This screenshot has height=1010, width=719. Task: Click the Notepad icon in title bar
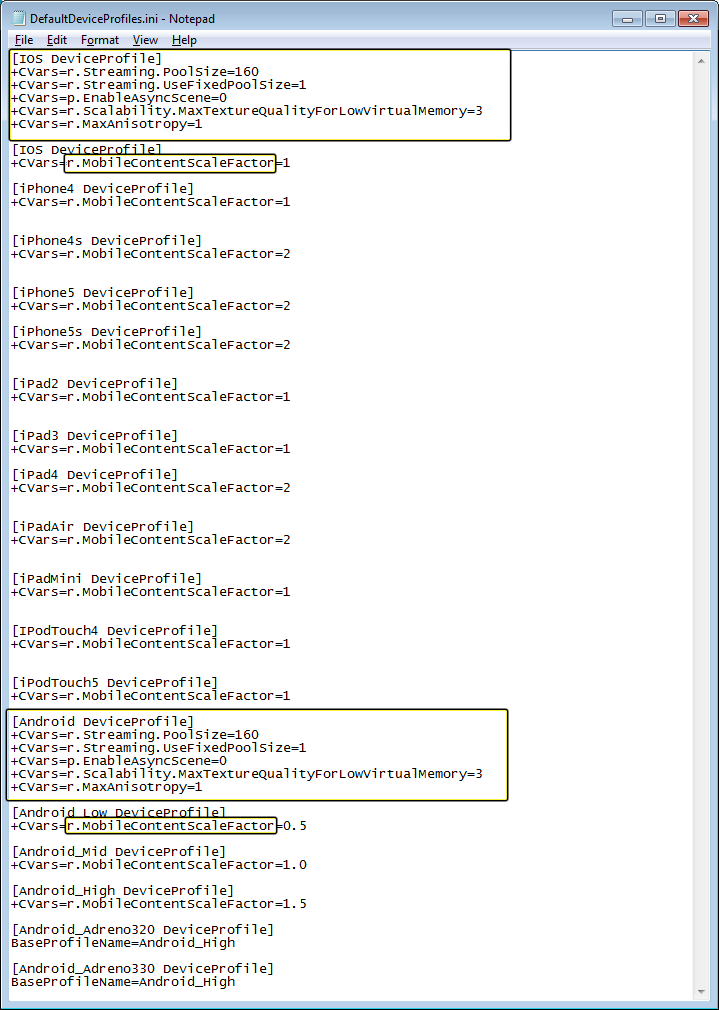coord(19,19)
